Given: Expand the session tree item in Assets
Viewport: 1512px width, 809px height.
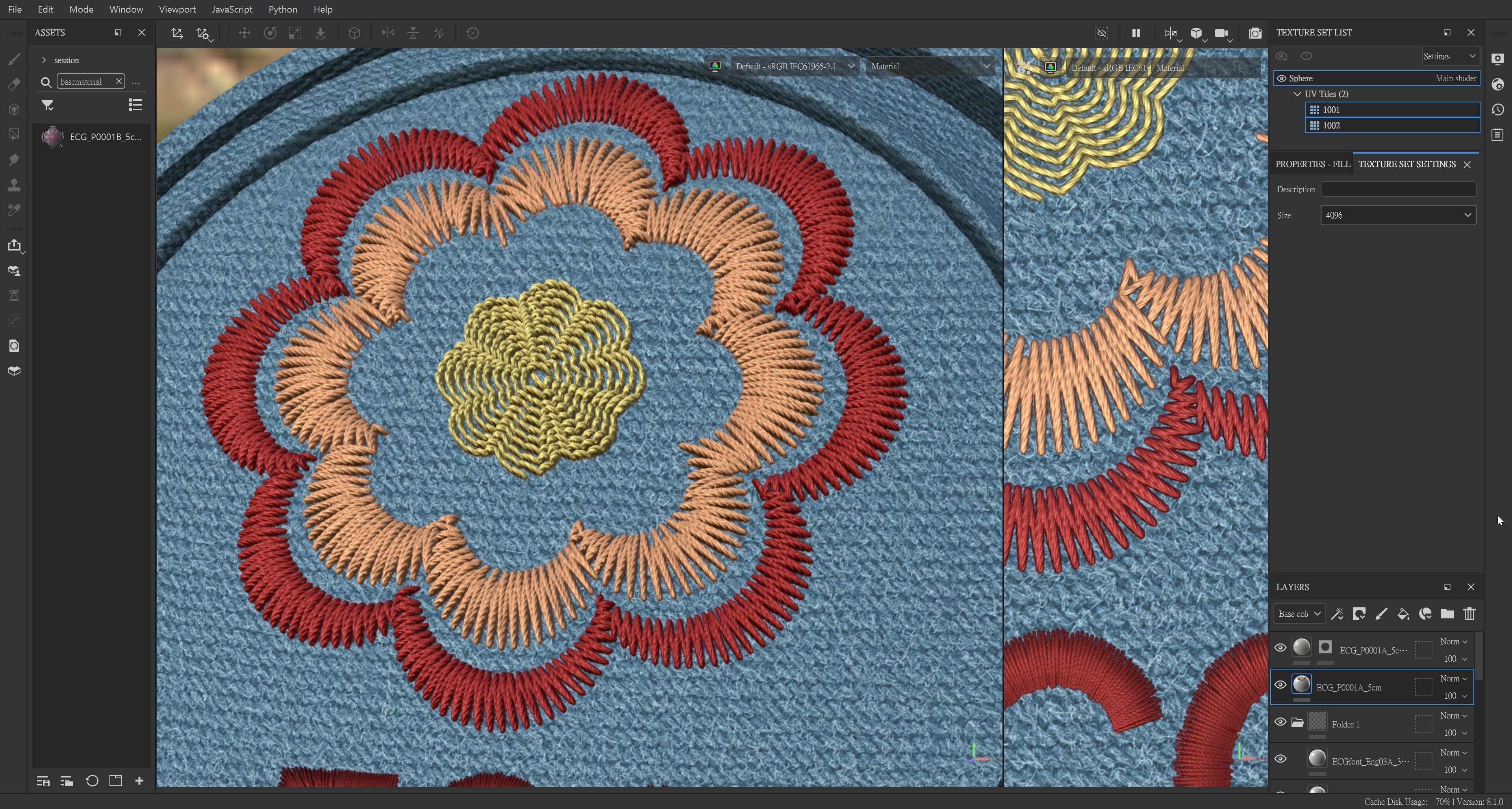Looking at the screenshot, I should coord(44,60).
